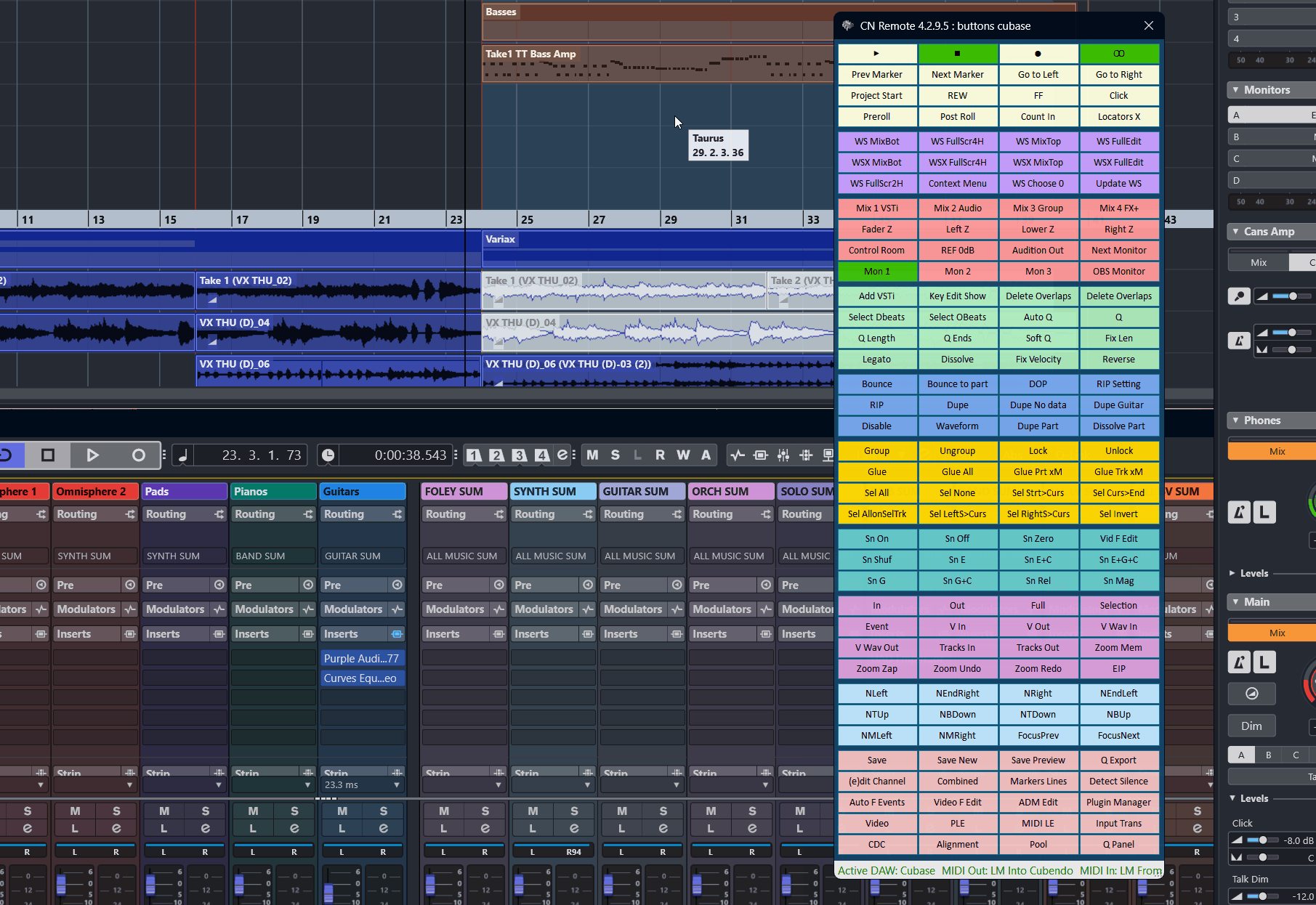Solo the Pads channel

pyautogui.click(x=206, y=811)
